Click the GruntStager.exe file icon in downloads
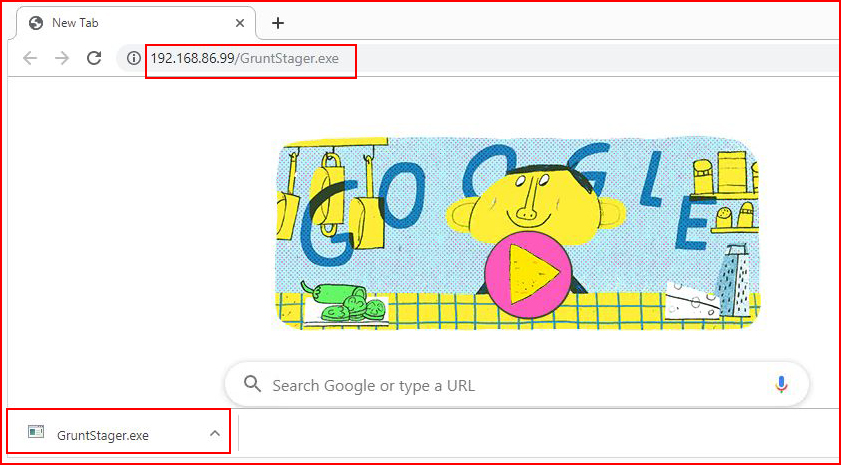 (x=36, y=431)
